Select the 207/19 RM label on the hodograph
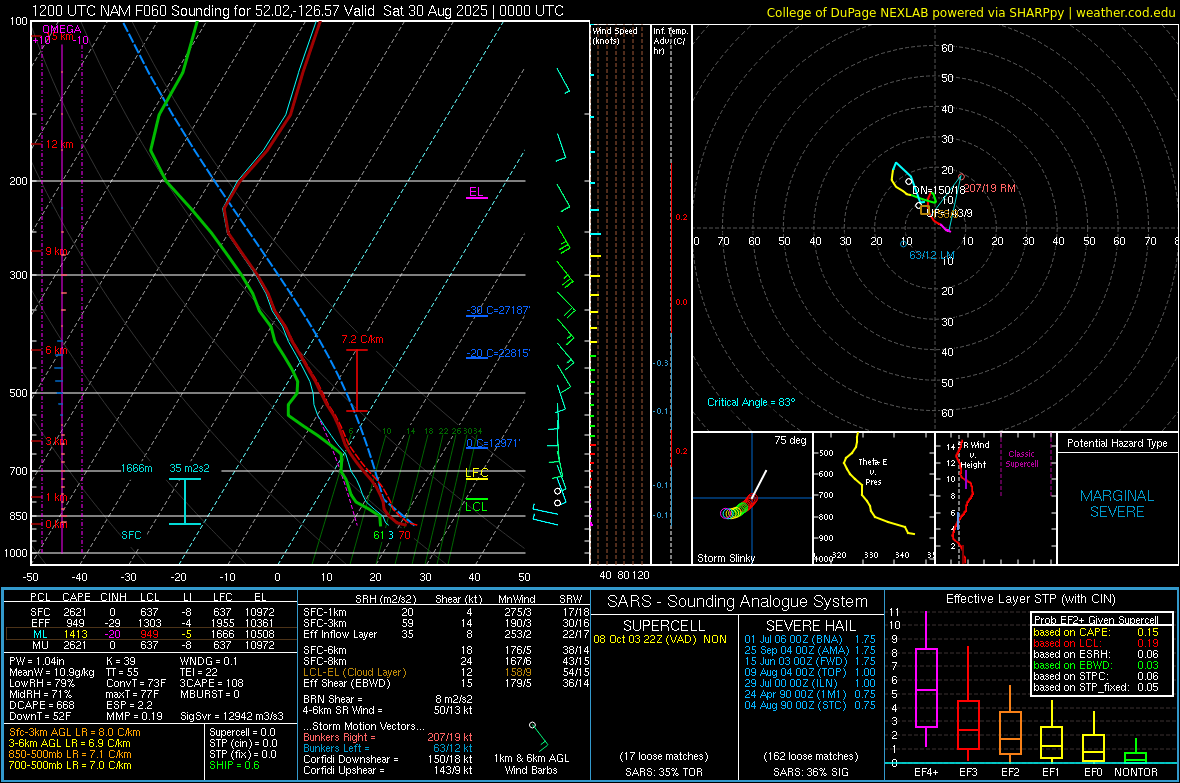The height and width of the screenshot is (783, 1180). [x=990, y=188]
